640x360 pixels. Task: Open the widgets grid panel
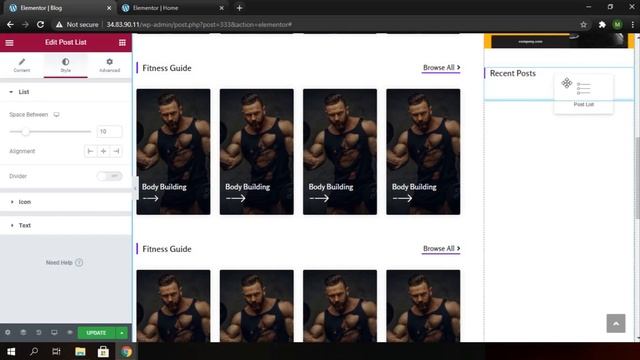(122, 42)
